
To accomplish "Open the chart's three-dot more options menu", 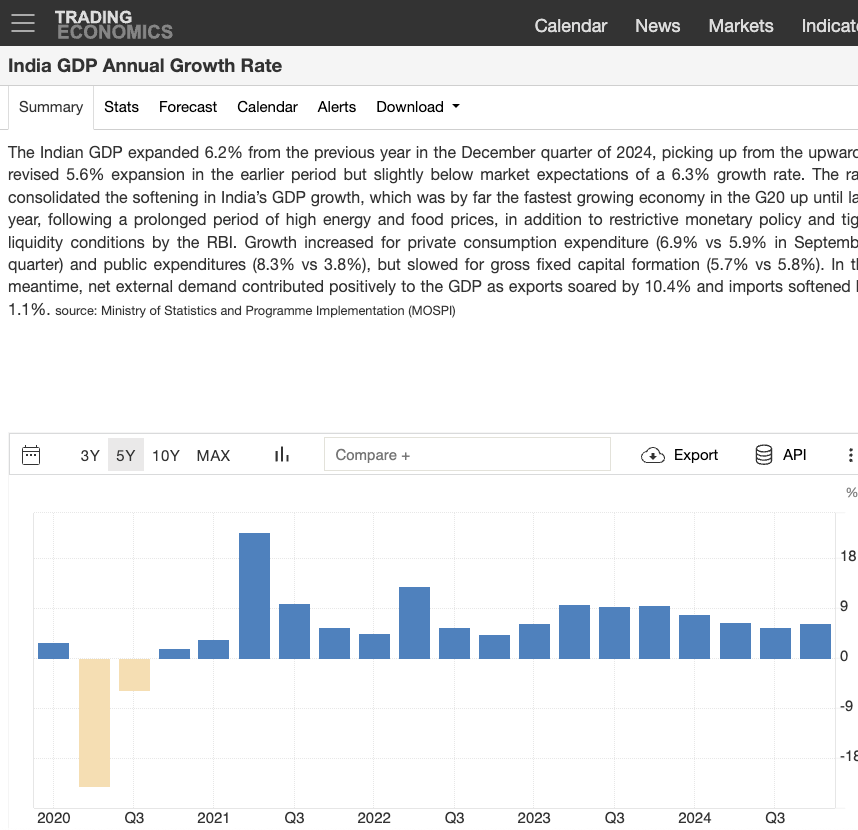I will click(850, 455).
